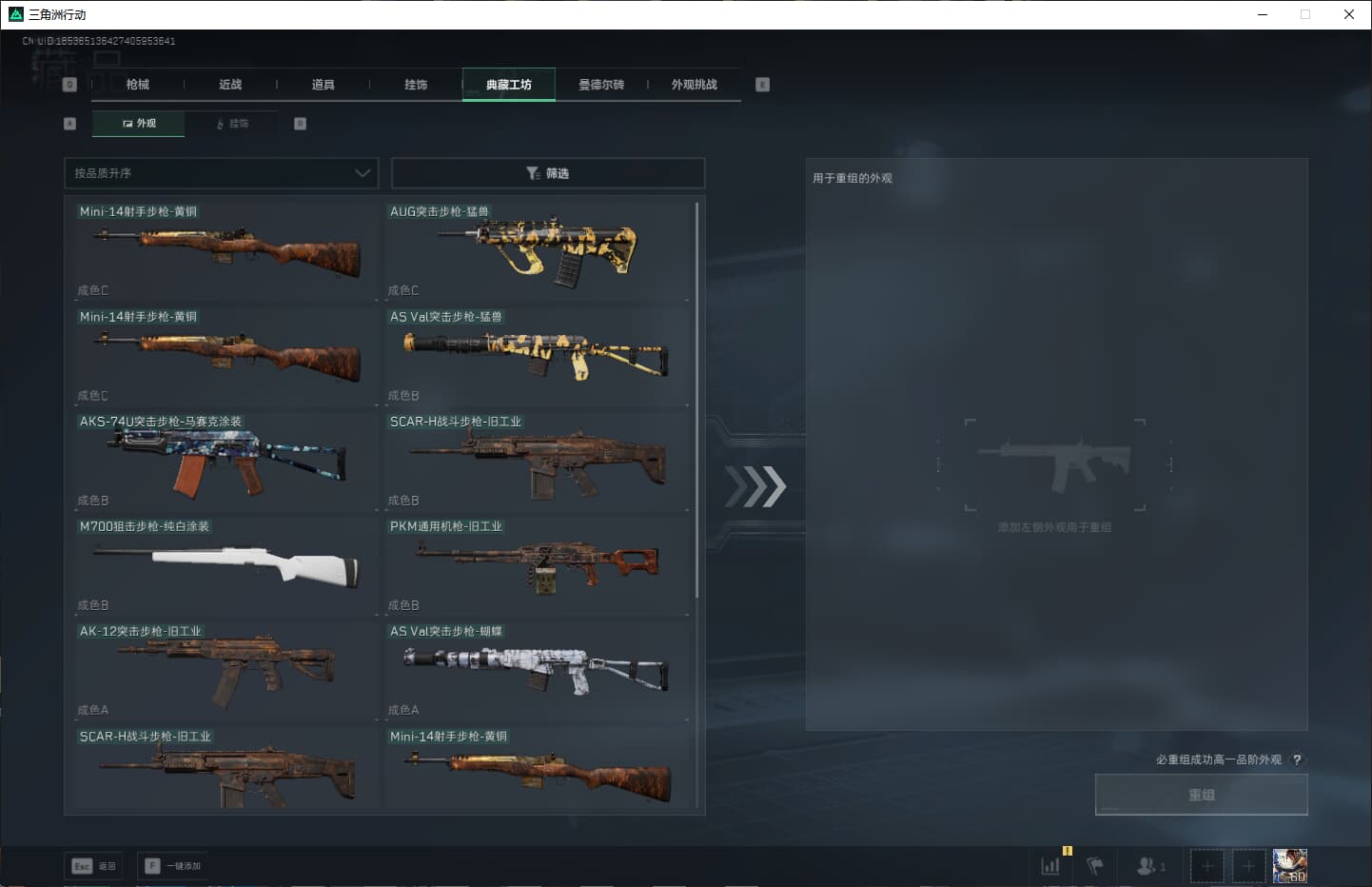This screenshot has width=1372, height=887.
Task: Switch to the 曼德尔砖 tab
Action: tap(601, 85)
